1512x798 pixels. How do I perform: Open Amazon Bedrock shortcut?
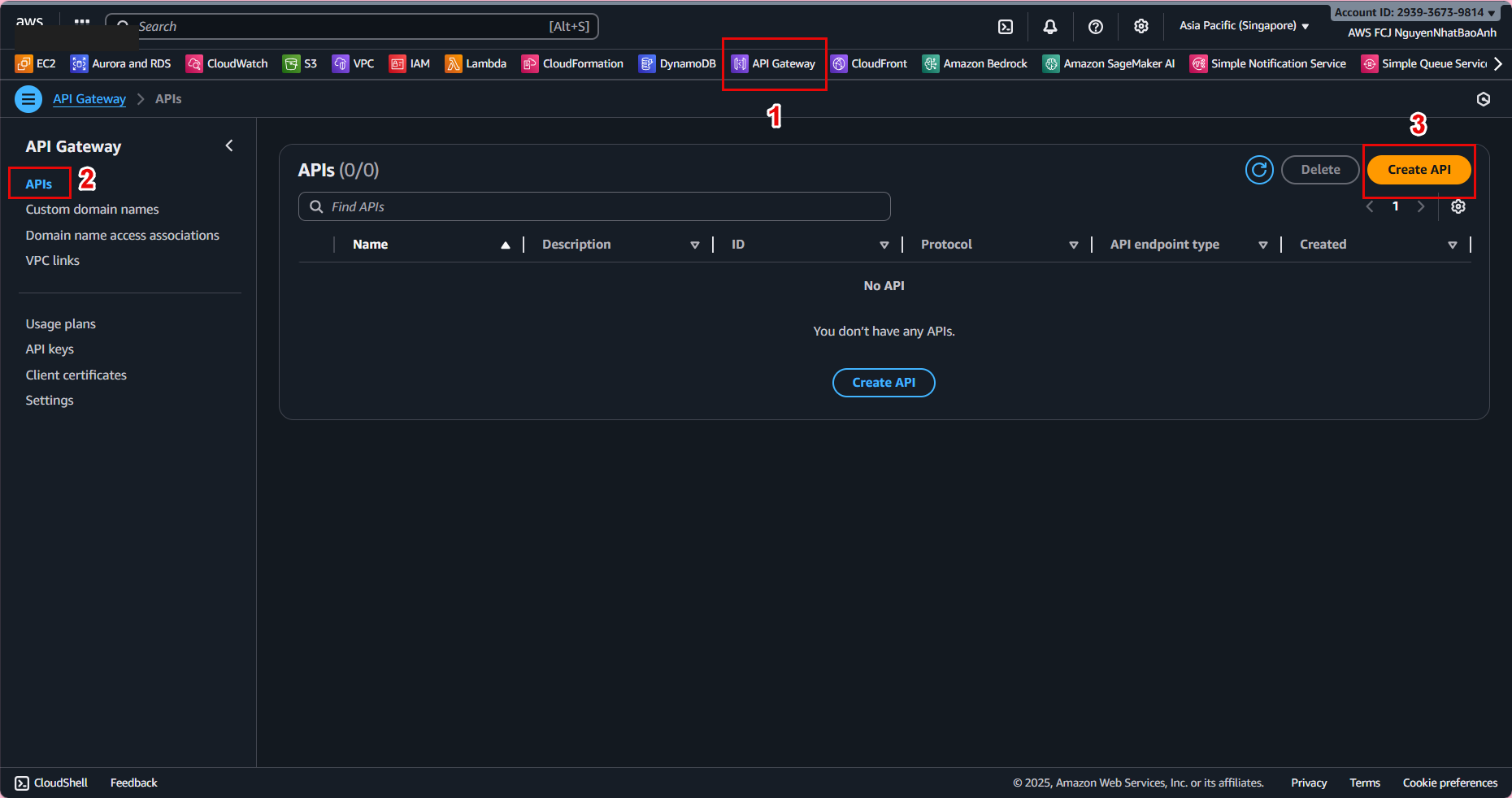(x=975, y=63)
